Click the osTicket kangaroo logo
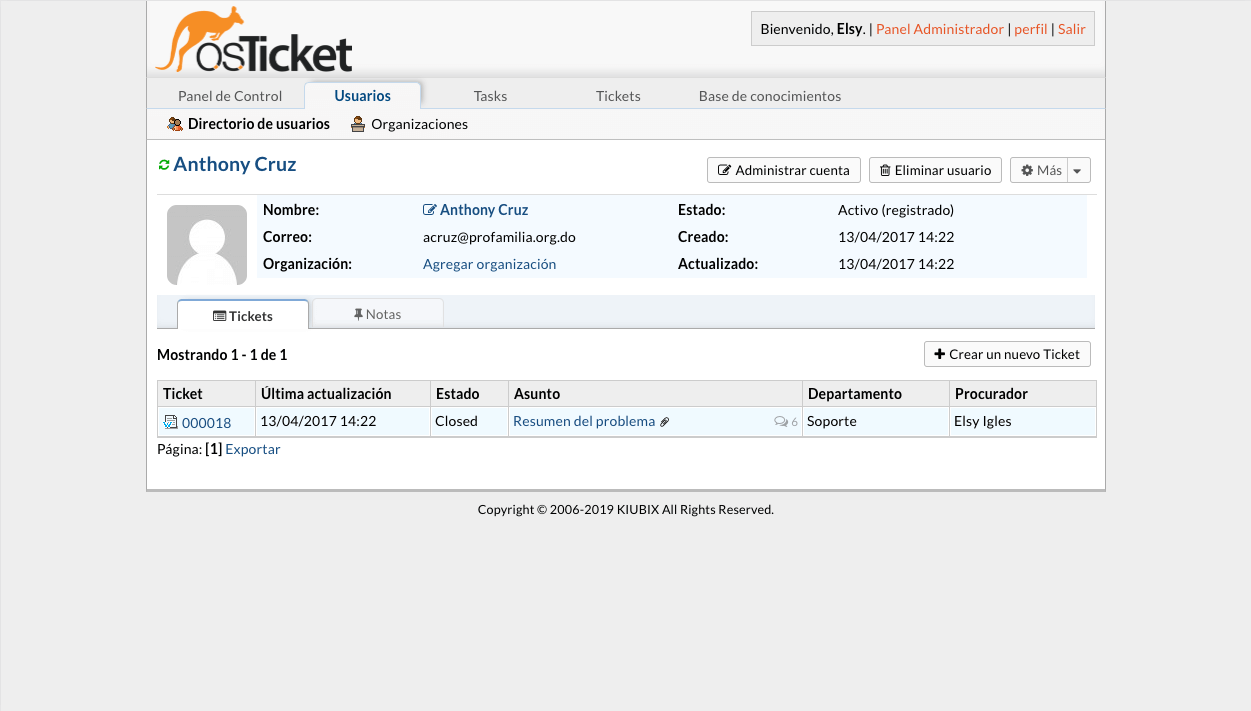The width and height of the screenshot is (1251, 711). 254,41
